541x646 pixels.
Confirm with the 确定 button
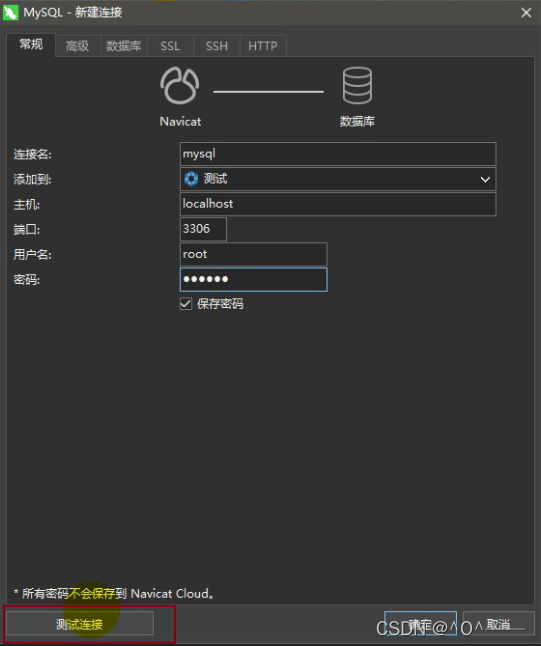[420, 624]
